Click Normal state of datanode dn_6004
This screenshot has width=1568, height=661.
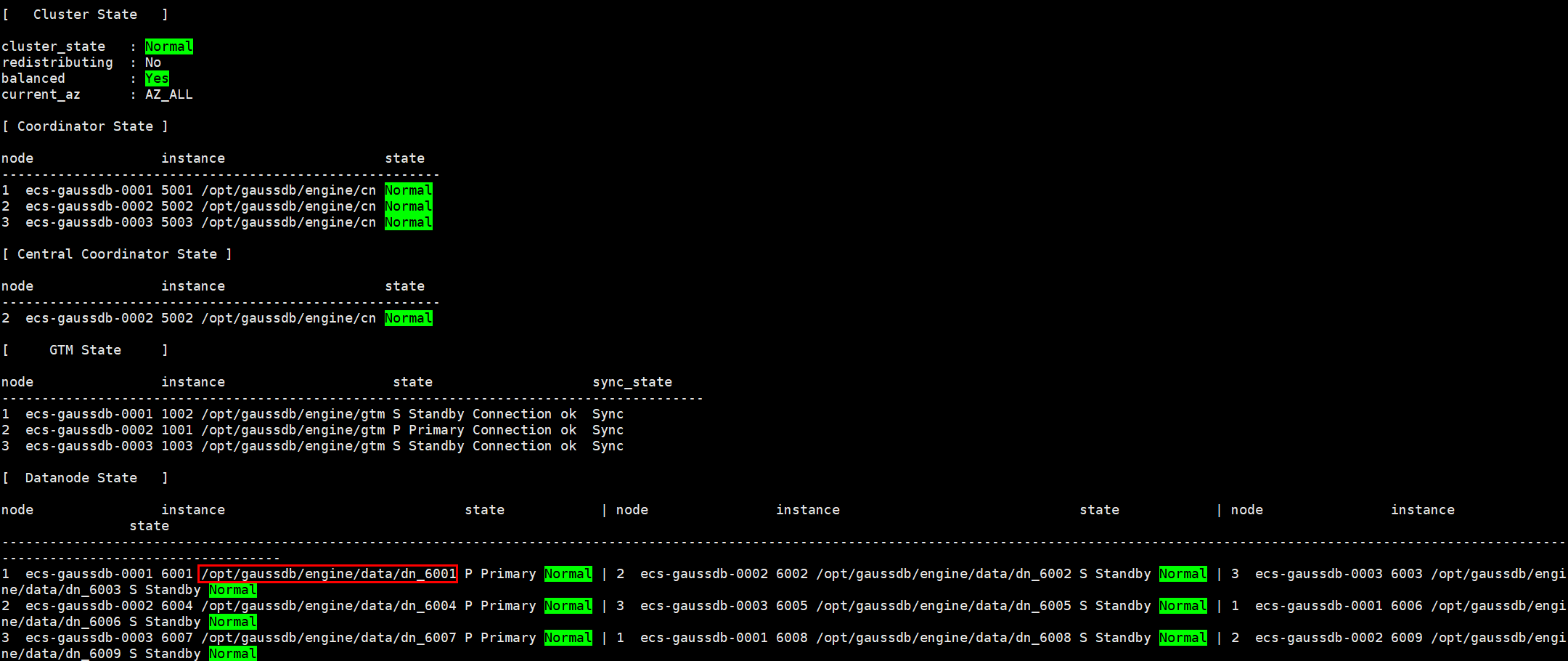pos(568,606)
